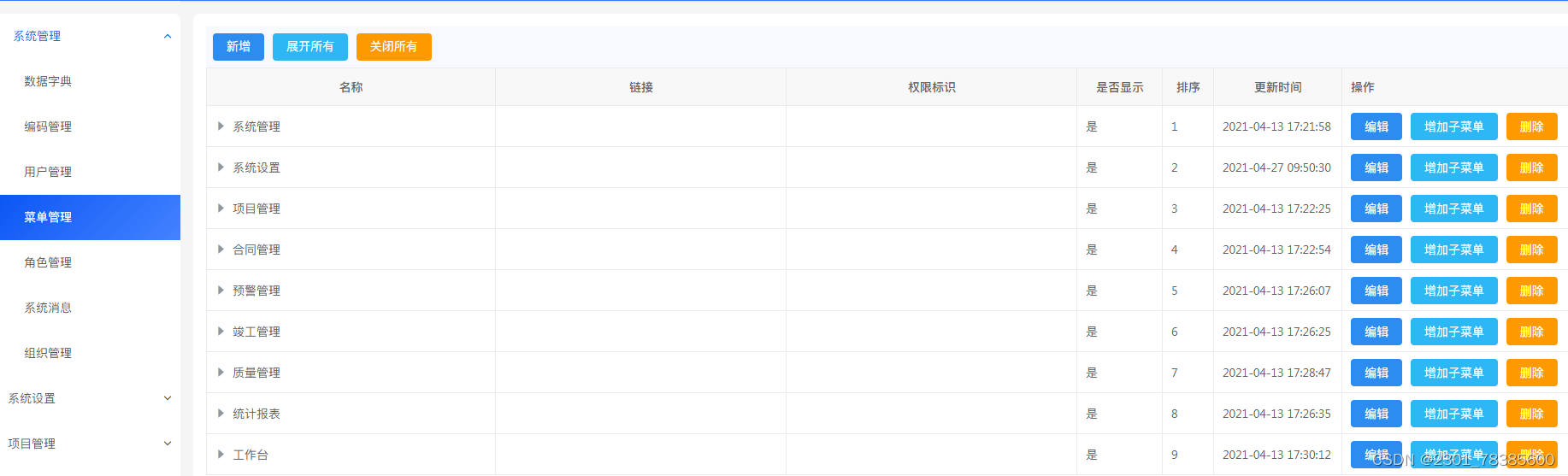Add a submenu to 预警管理 row
1568x476 pixels.
coord(1454,291)
